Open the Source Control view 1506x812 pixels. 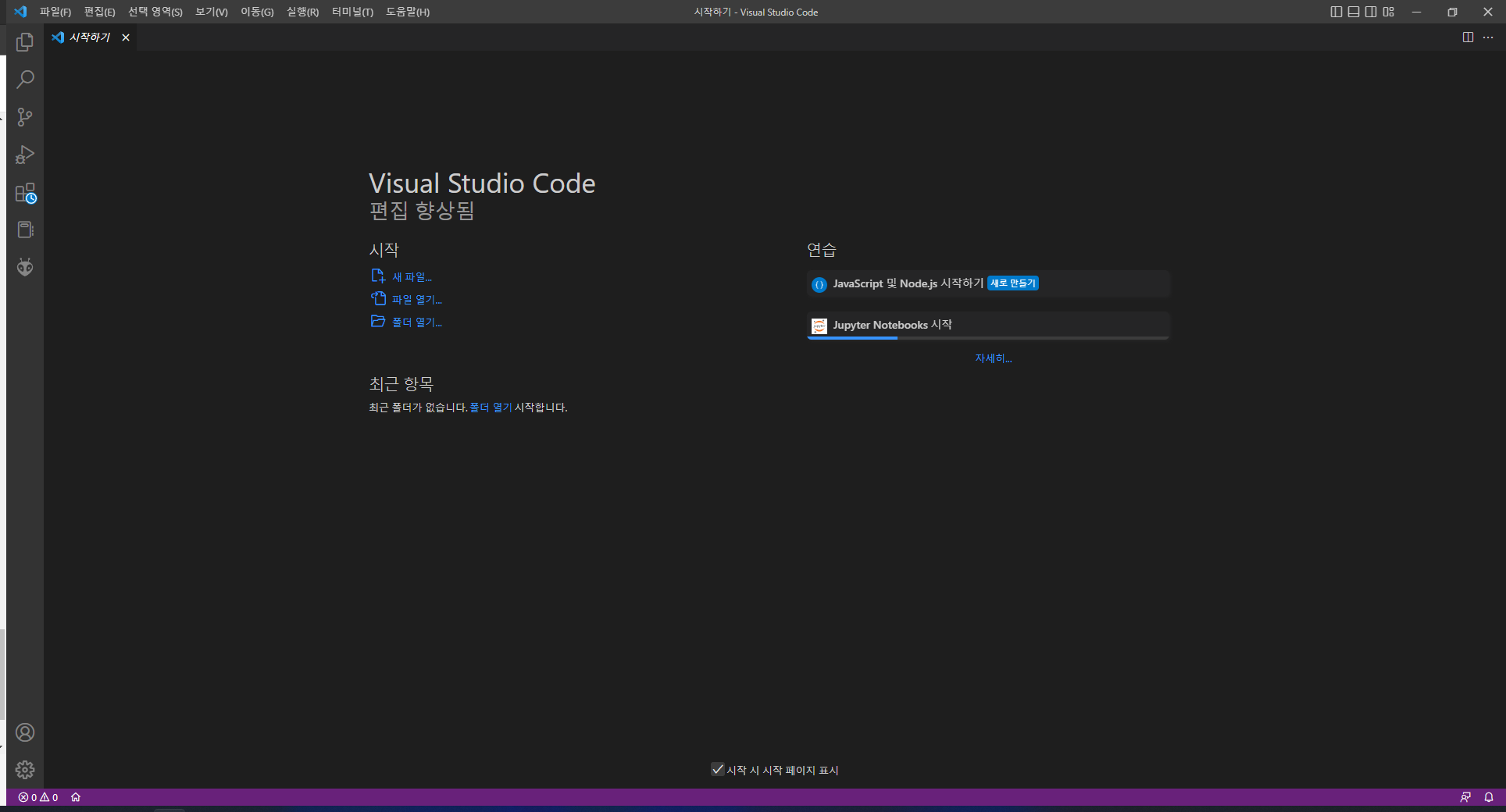point(25,117)
